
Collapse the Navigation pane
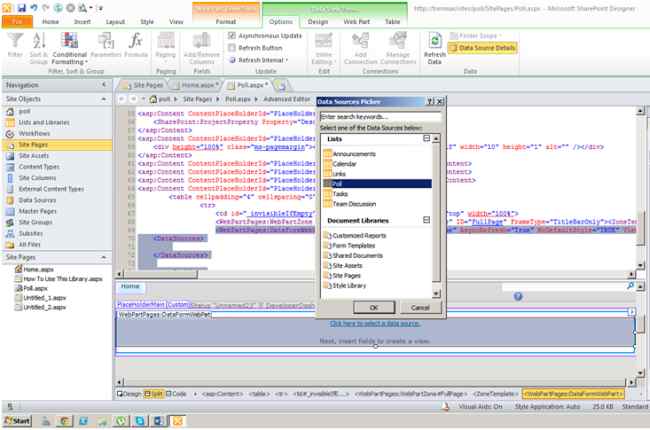(104, 85)
